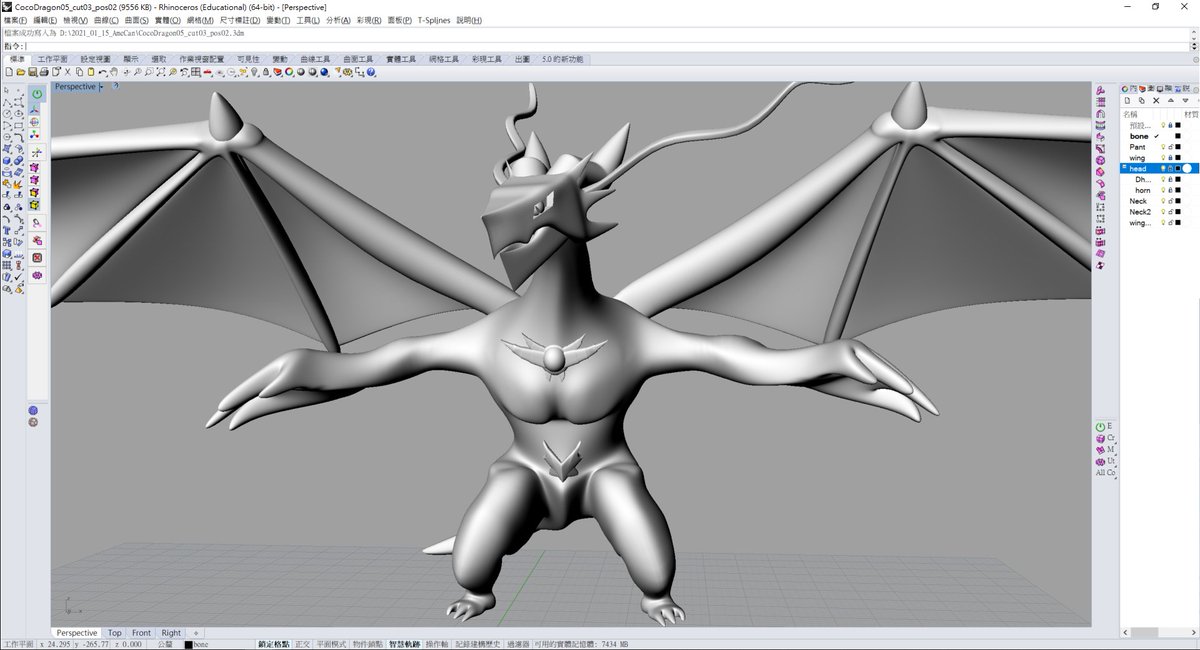The image size is (1200, 650).
Task: Select the Box solid tool
Action: [6, 160]
